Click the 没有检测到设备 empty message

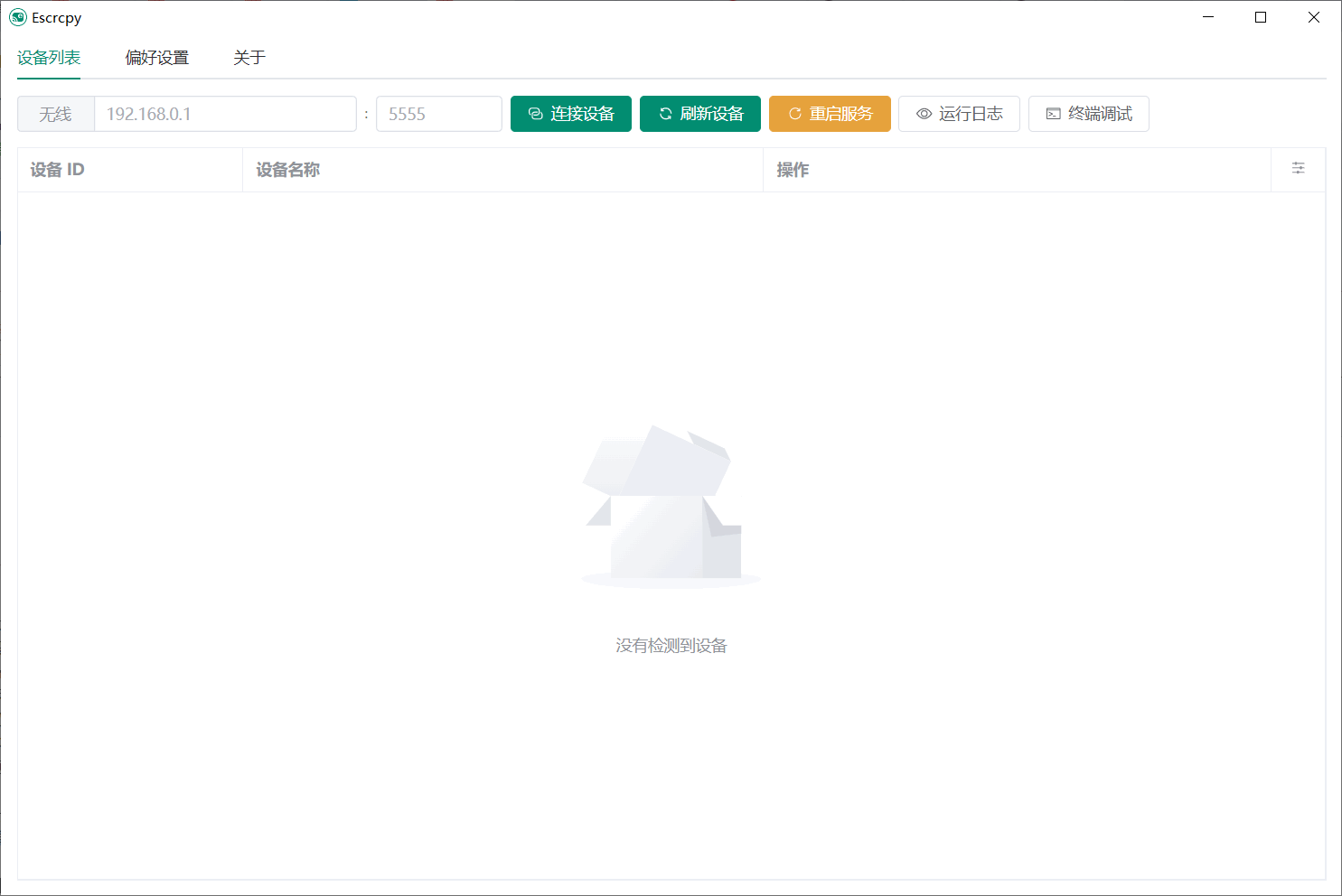tap(671, 646)
